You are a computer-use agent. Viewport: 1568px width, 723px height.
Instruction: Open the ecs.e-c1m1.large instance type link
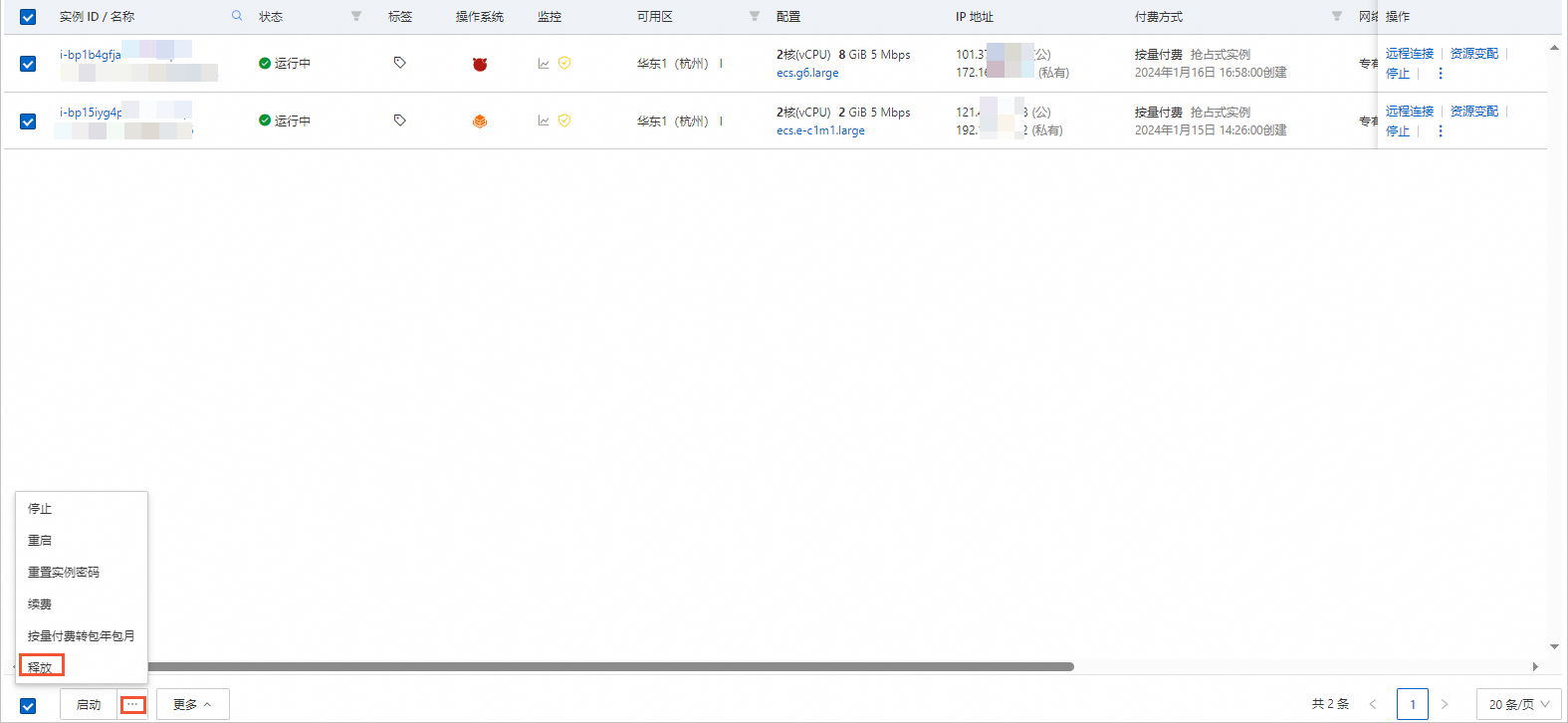pos(820,130)
